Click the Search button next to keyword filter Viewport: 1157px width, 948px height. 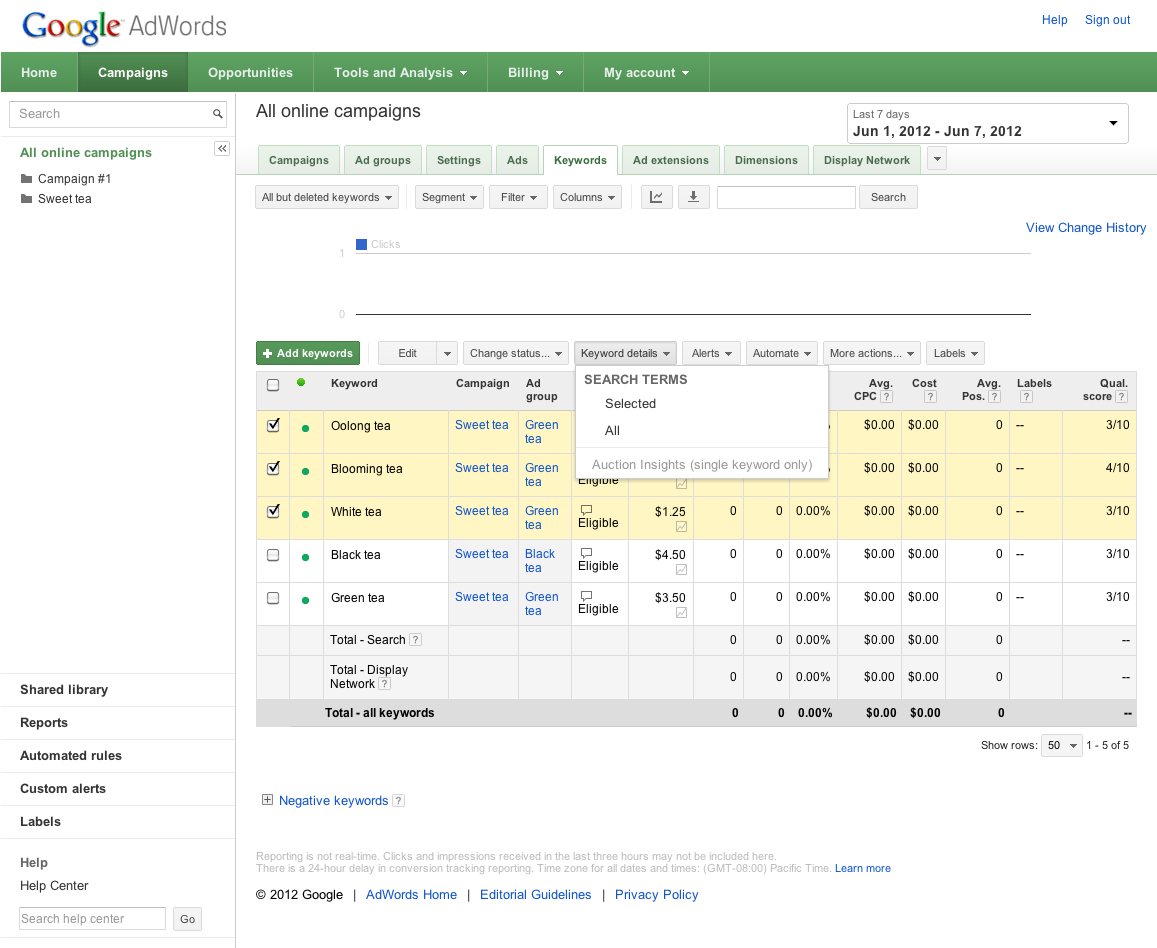(x=888, y=197)
